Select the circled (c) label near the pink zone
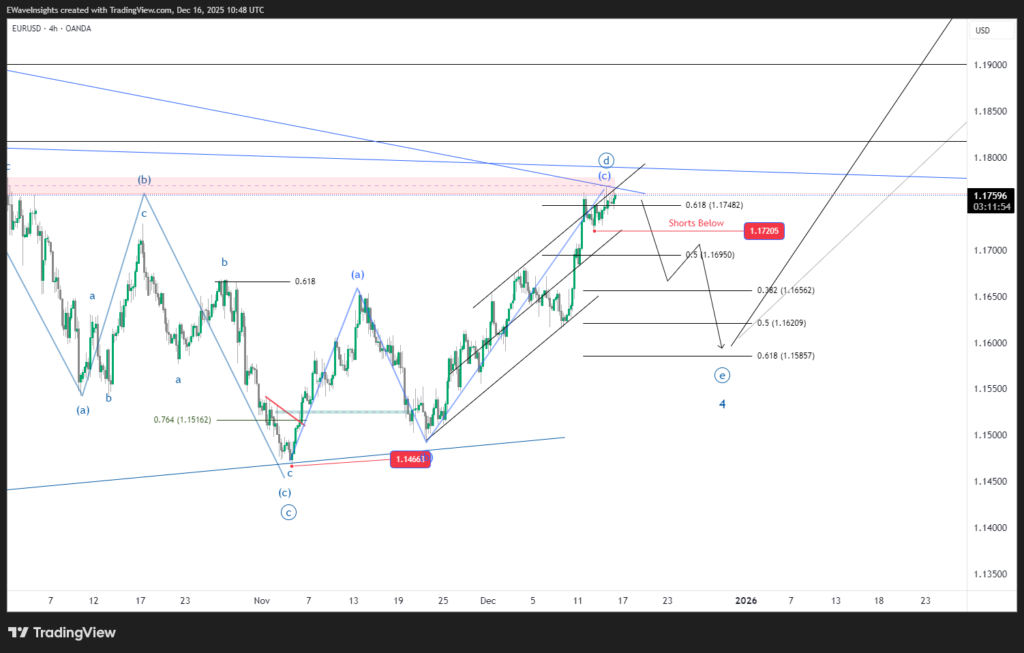1024x653 pixels. [x=603, y=175]
